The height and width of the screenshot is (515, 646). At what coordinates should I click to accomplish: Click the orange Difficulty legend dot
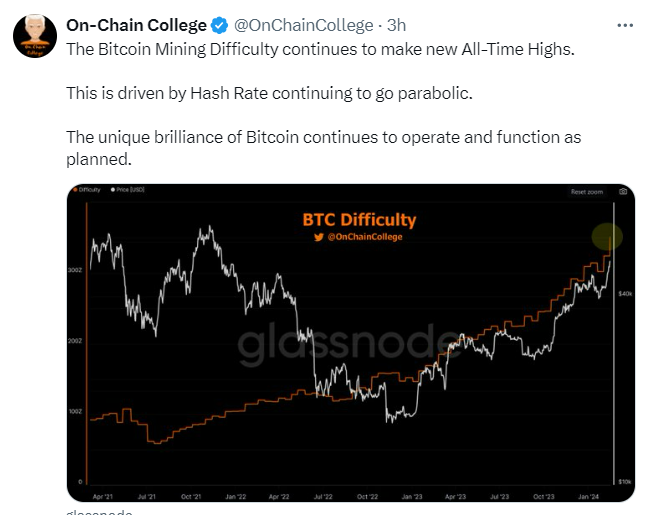click(x=75, y=190)
